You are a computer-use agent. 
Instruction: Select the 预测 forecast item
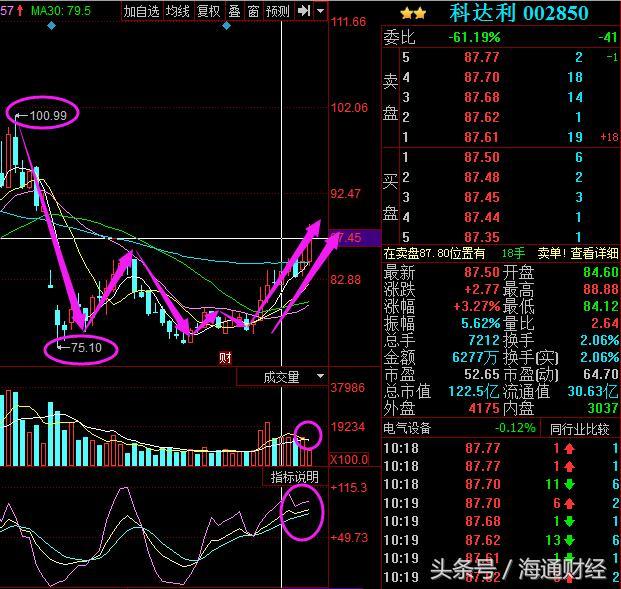pyautogui.click(x=277, y=11)
